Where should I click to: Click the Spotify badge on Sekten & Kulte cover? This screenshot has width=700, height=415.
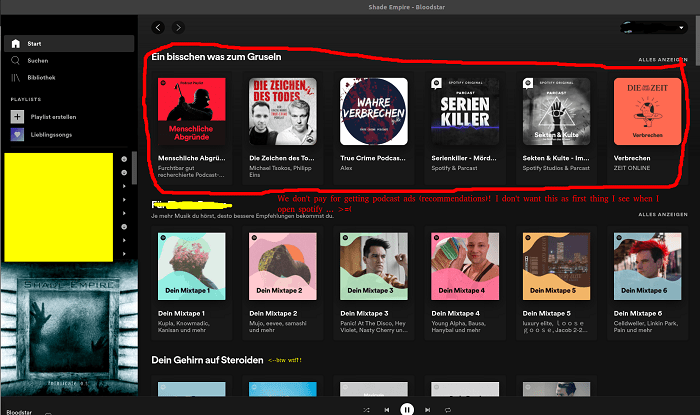[528, 83]
